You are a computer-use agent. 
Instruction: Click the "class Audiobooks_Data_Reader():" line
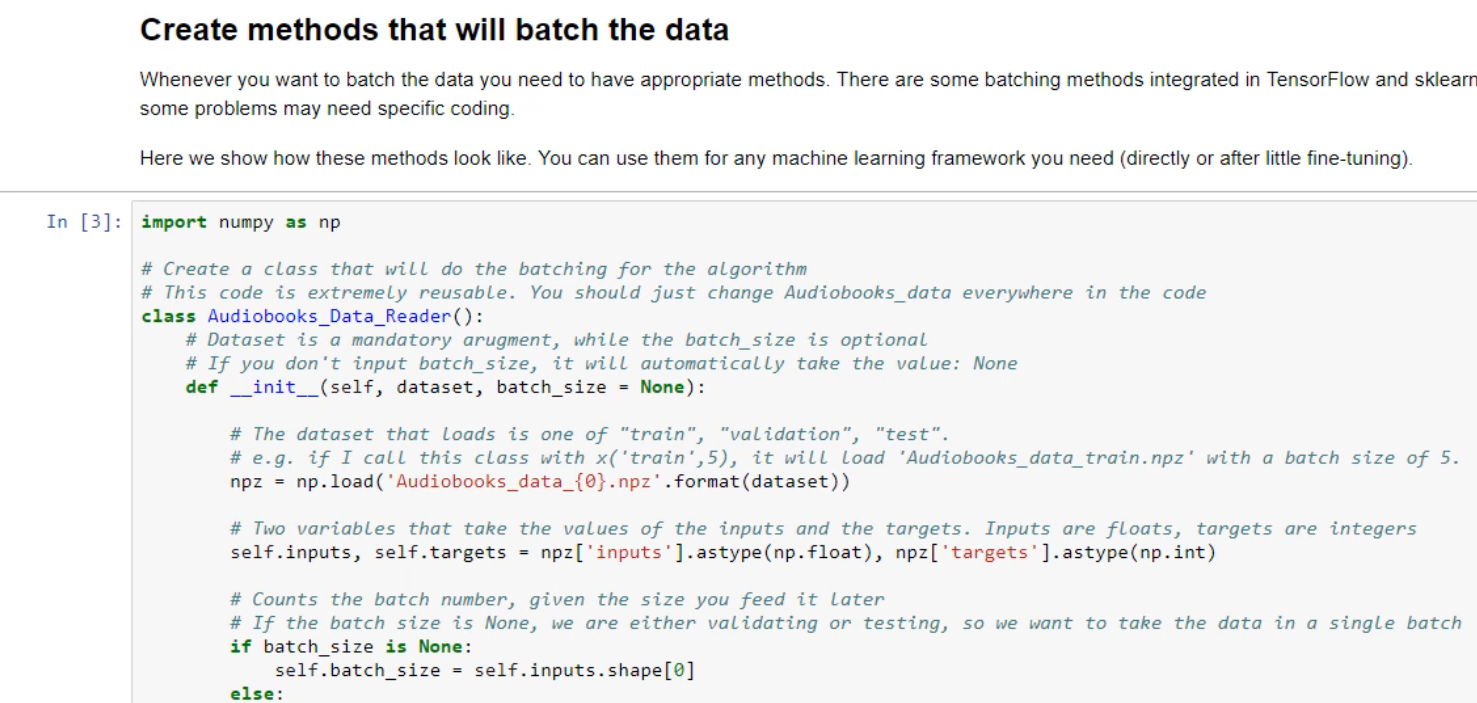[312, 316]
